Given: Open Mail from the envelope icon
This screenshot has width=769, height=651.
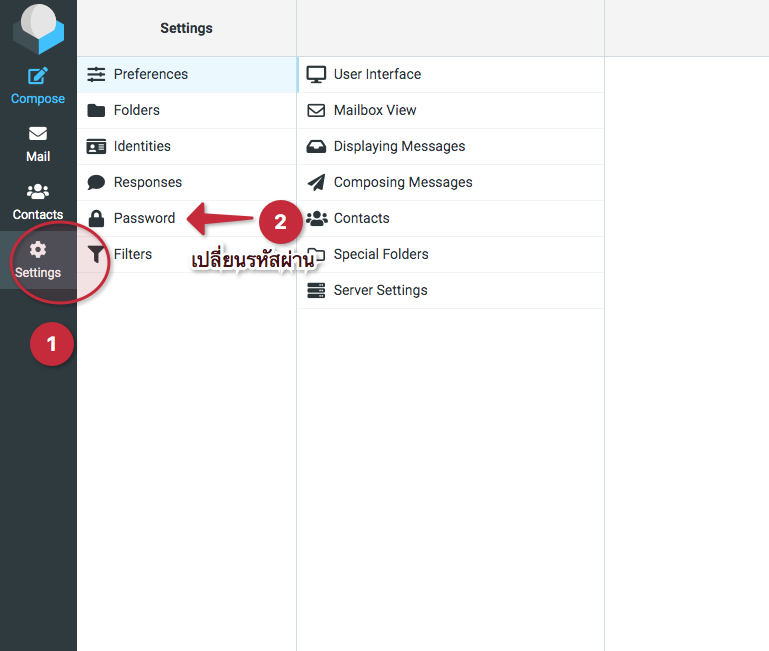Looking at the screenshot, I should (x=38, y=134).
